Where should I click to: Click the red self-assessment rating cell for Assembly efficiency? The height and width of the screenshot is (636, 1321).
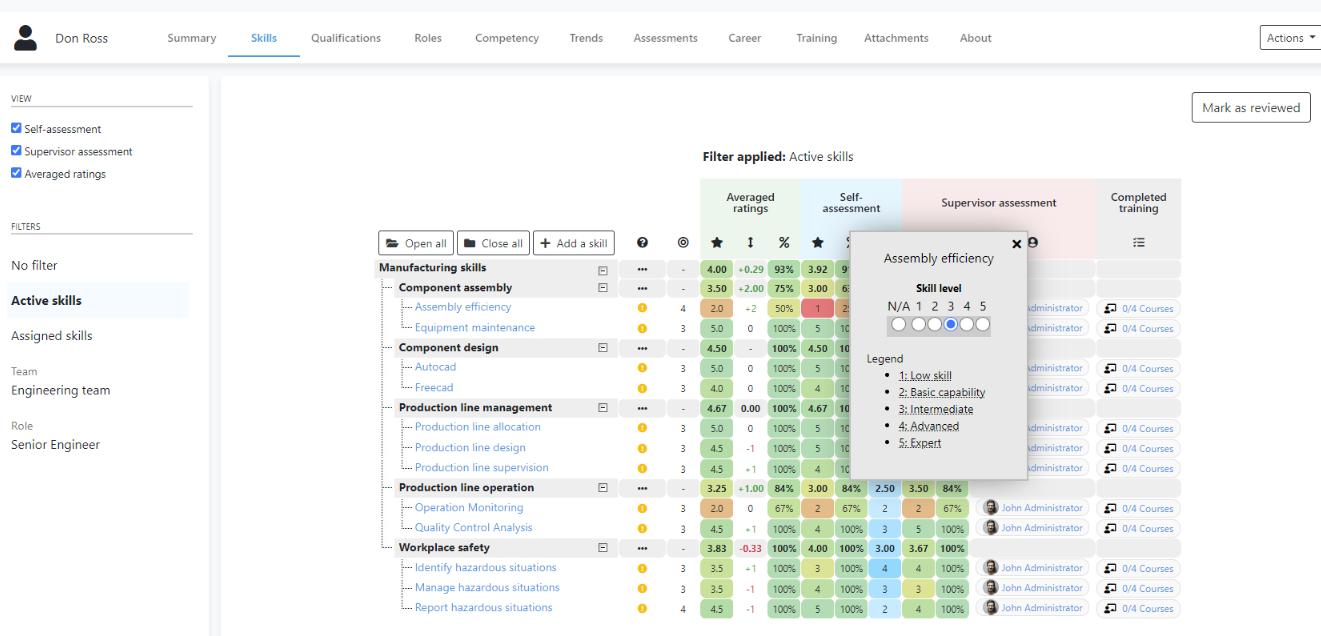[817, 308]
